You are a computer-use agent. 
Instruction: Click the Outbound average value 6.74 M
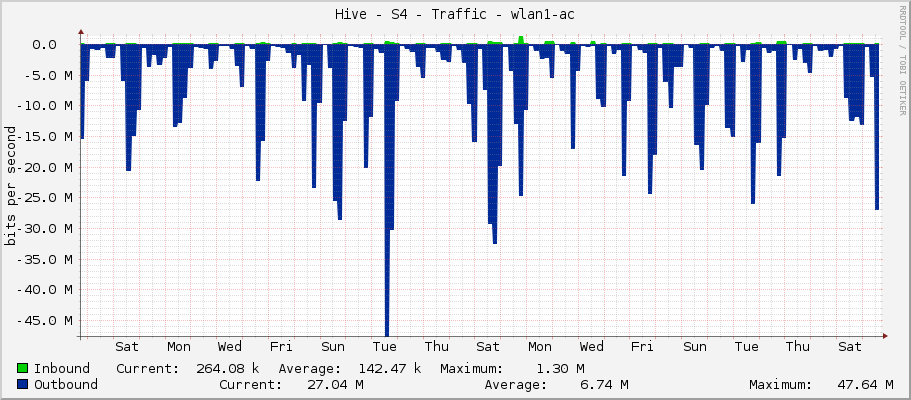tap(602, 384)
